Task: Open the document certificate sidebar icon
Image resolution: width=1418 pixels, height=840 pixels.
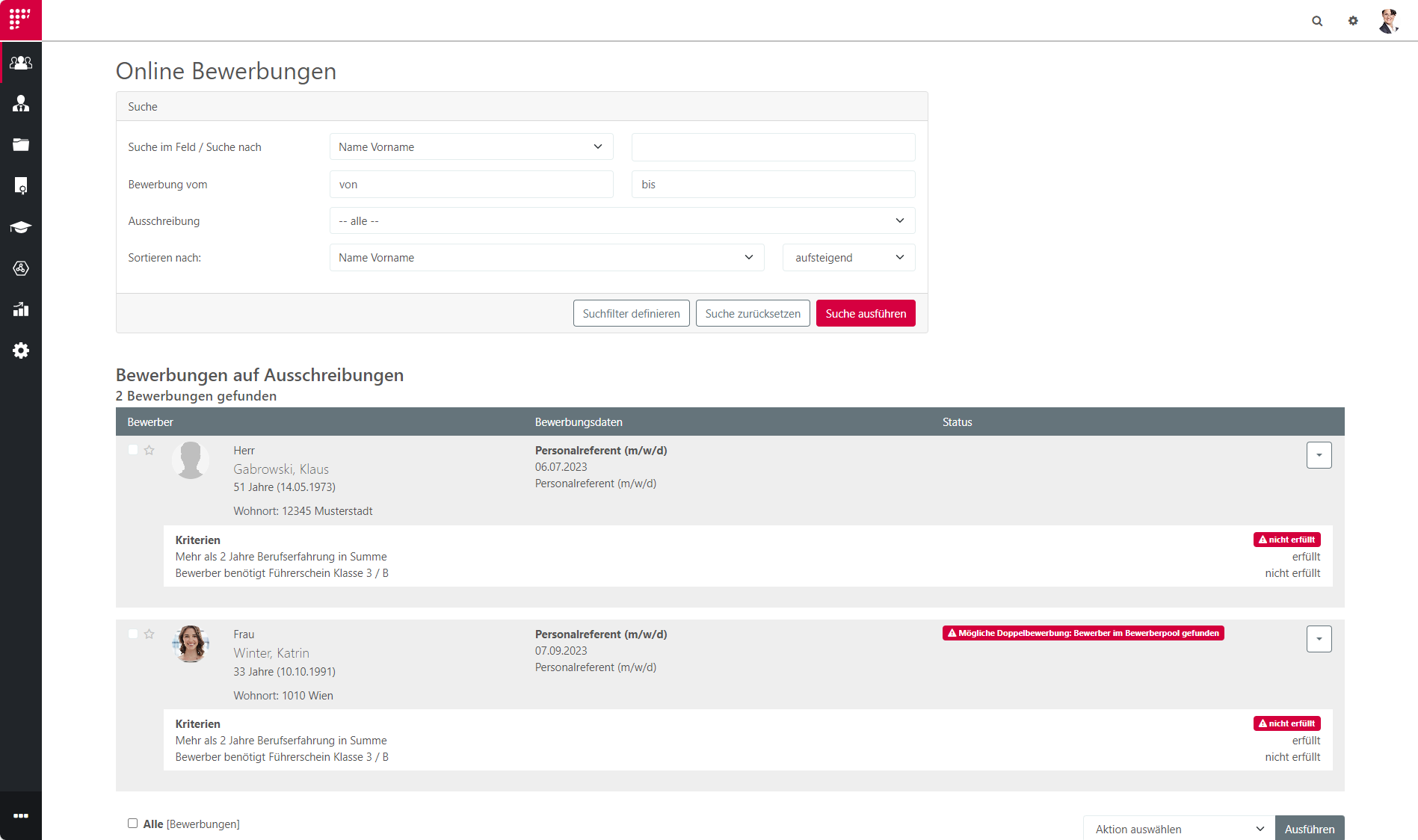Action: pyautogui.click(x=21, y=186)
